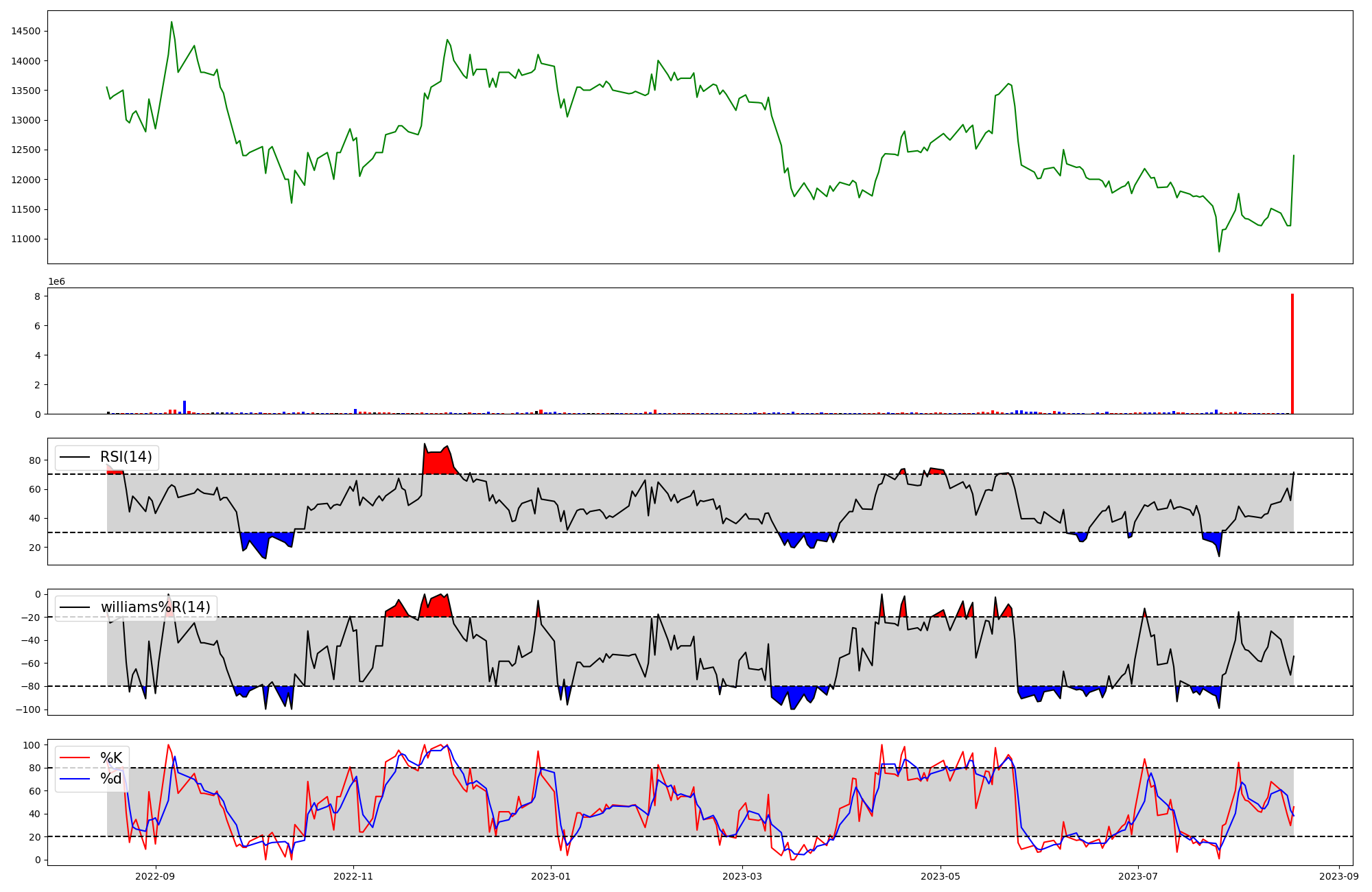
Task: Click the williams%R(14) legend label
Action: coord(156,607)
